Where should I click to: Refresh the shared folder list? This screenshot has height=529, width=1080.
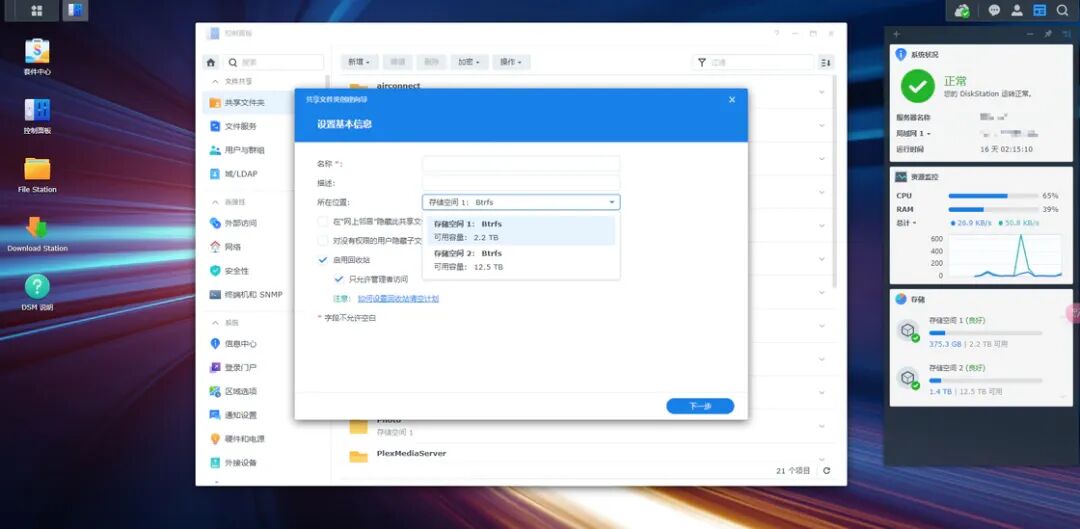(827, 470)
